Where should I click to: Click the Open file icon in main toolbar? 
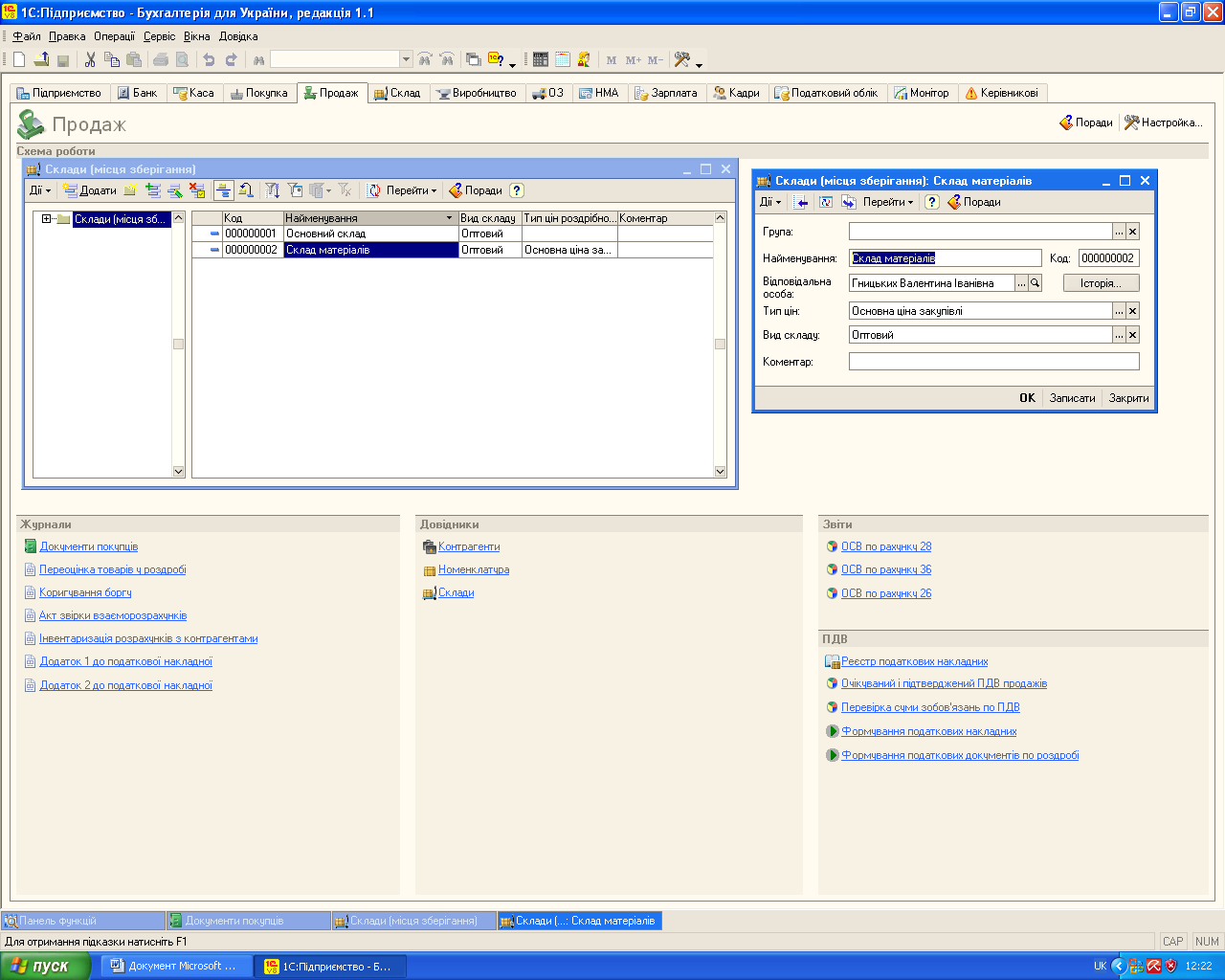(x=41, y=59)
